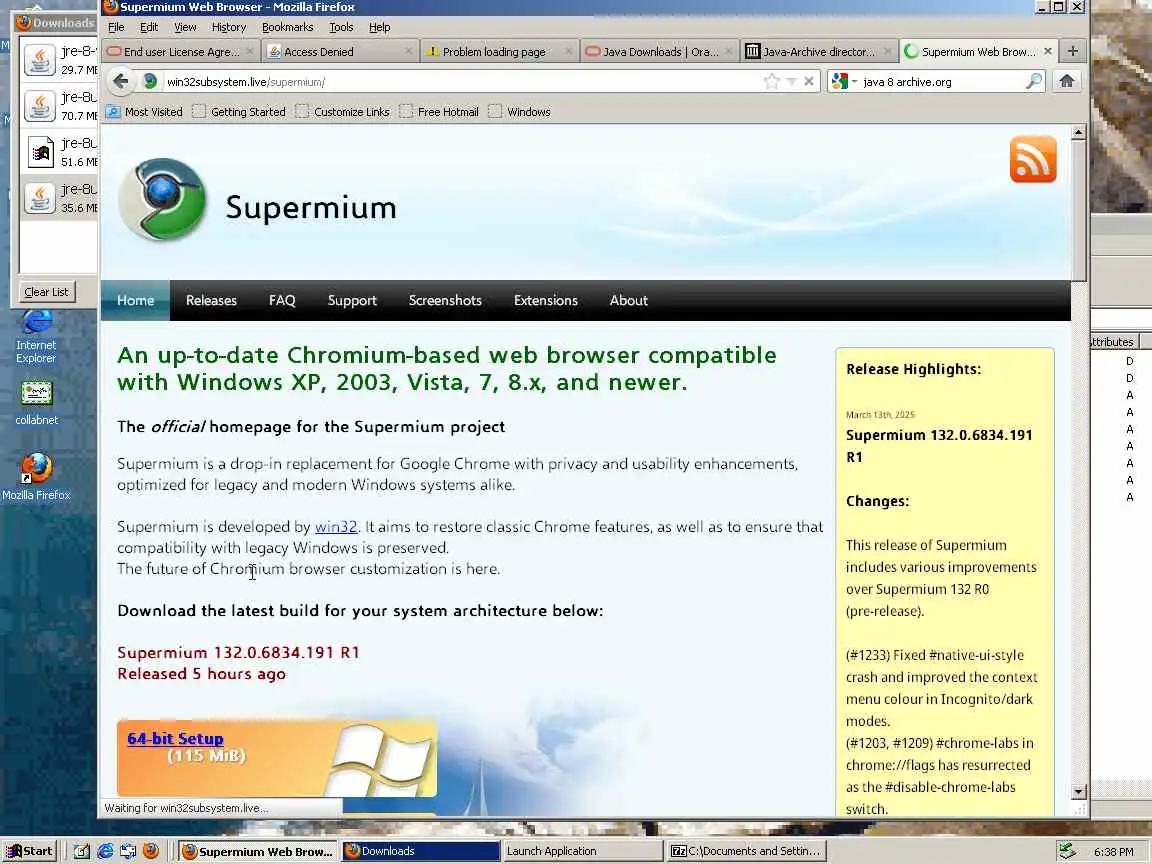Bookmark this page with the star icon
The height and width of the screenshot is (864, 1152).
click(x=771, y=82)
